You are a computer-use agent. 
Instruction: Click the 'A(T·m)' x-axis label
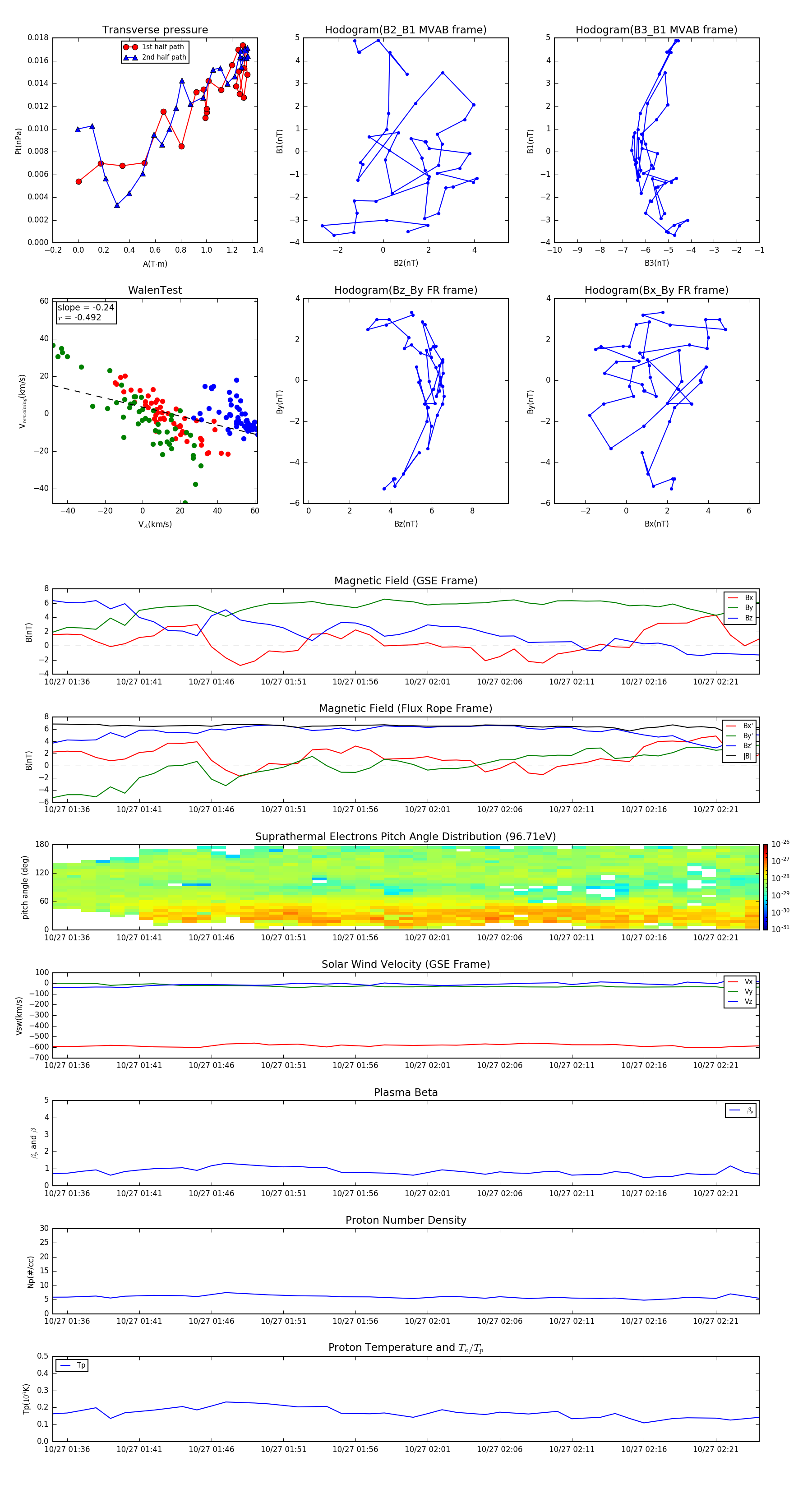click(155, 264)
